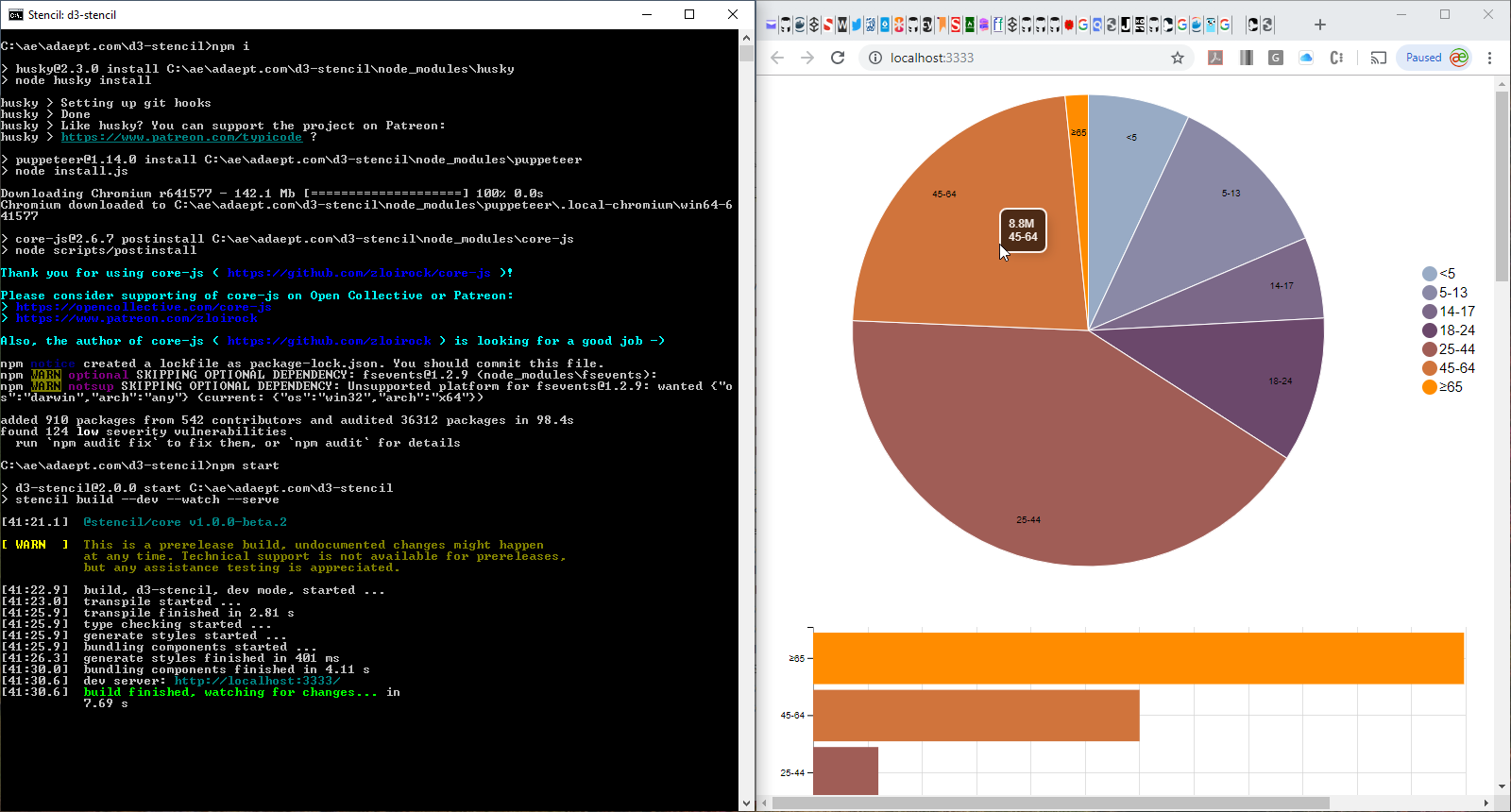Click the browser vertical scrollbar thumb

tap(1502, 187)
